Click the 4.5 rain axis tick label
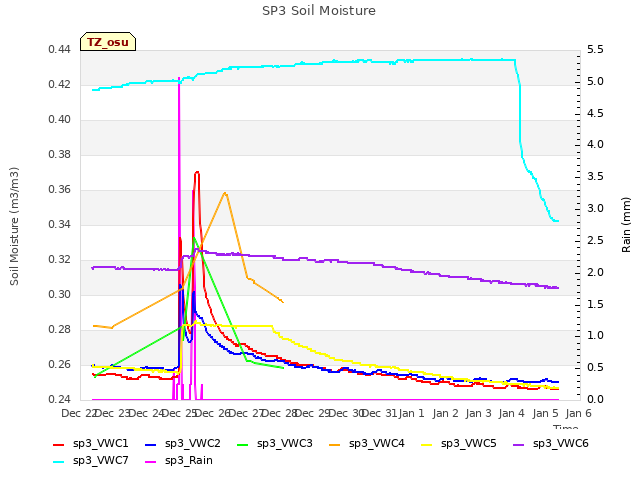 [x=595, y=113]
